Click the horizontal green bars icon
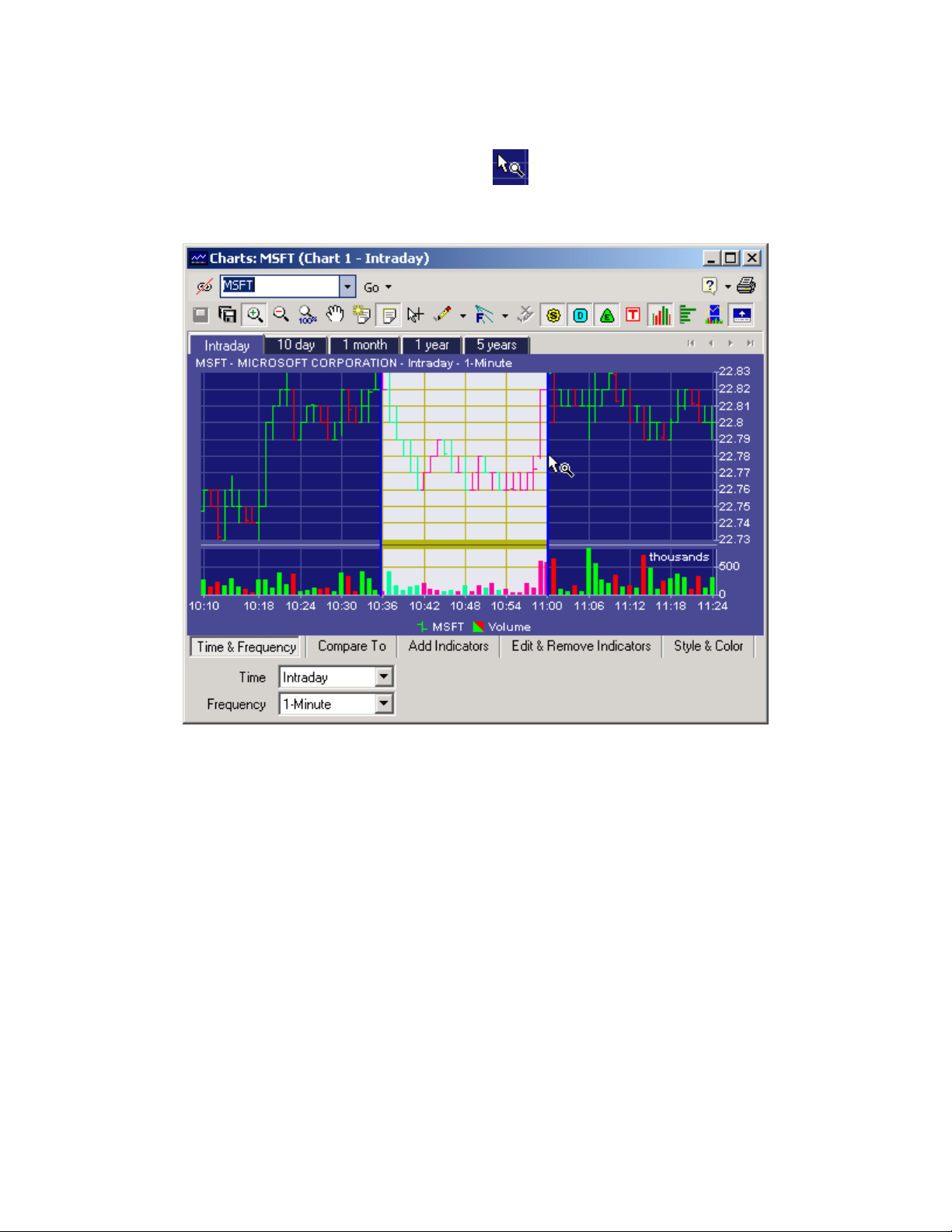The image size is (952, 1232). [x=688, y=315]
